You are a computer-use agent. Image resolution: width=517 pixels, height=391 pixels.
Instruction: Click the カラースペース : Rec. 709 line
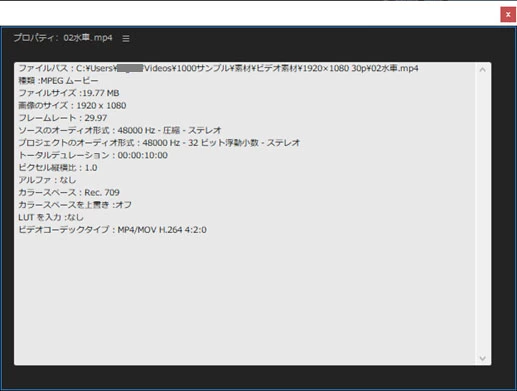coord(69,192)
